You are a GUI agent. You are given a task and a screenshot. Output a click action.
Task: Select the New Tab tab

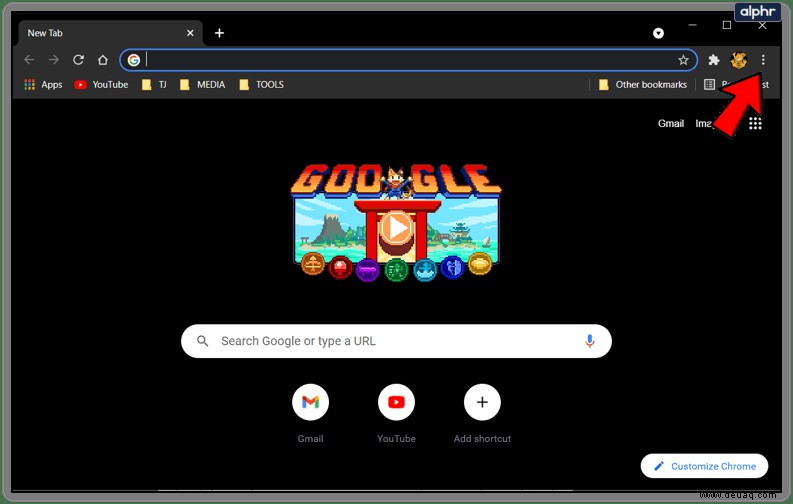tap(110, 33)
